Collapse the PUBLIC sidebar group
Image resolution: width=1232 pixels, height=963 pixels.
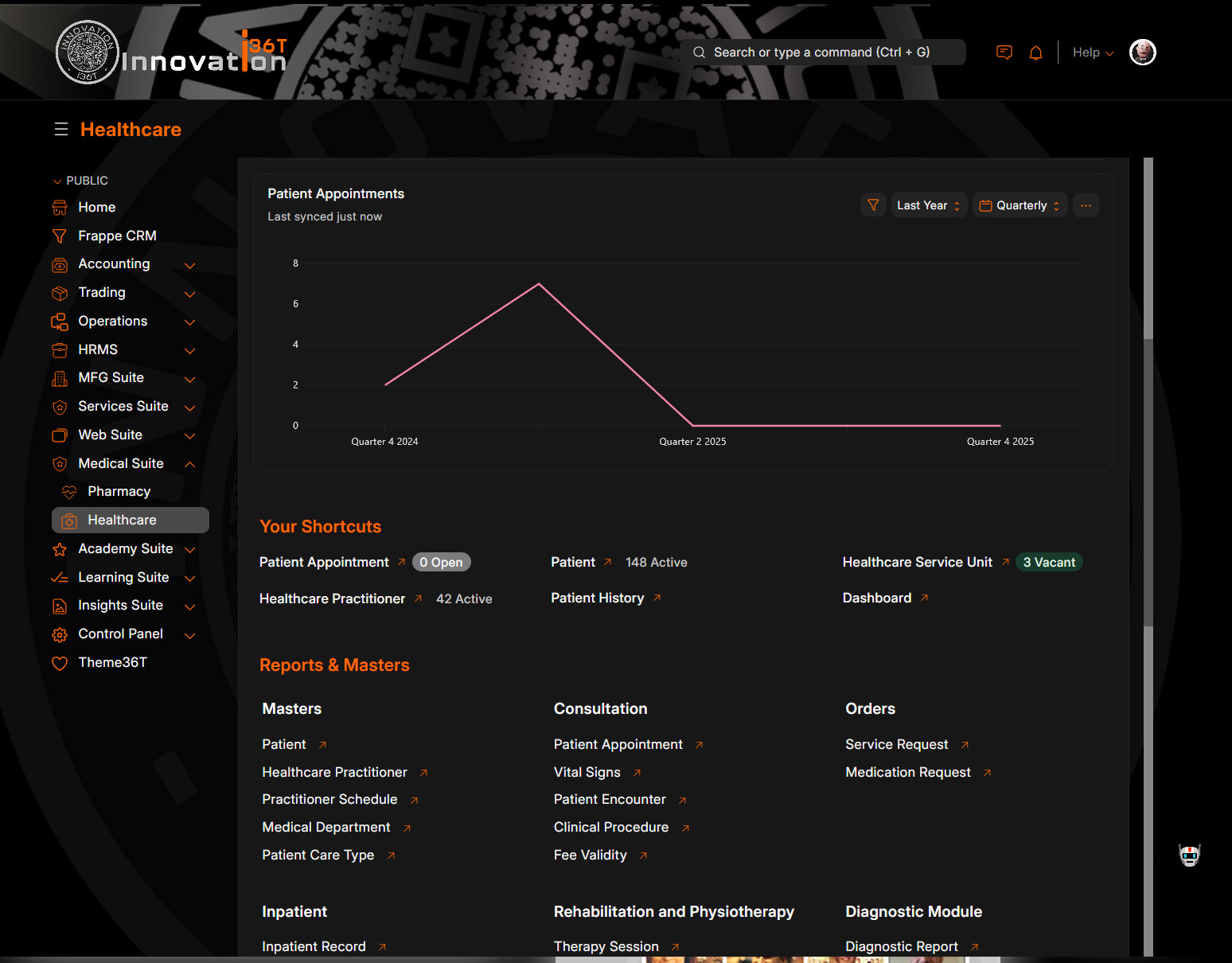coord(57,181)
